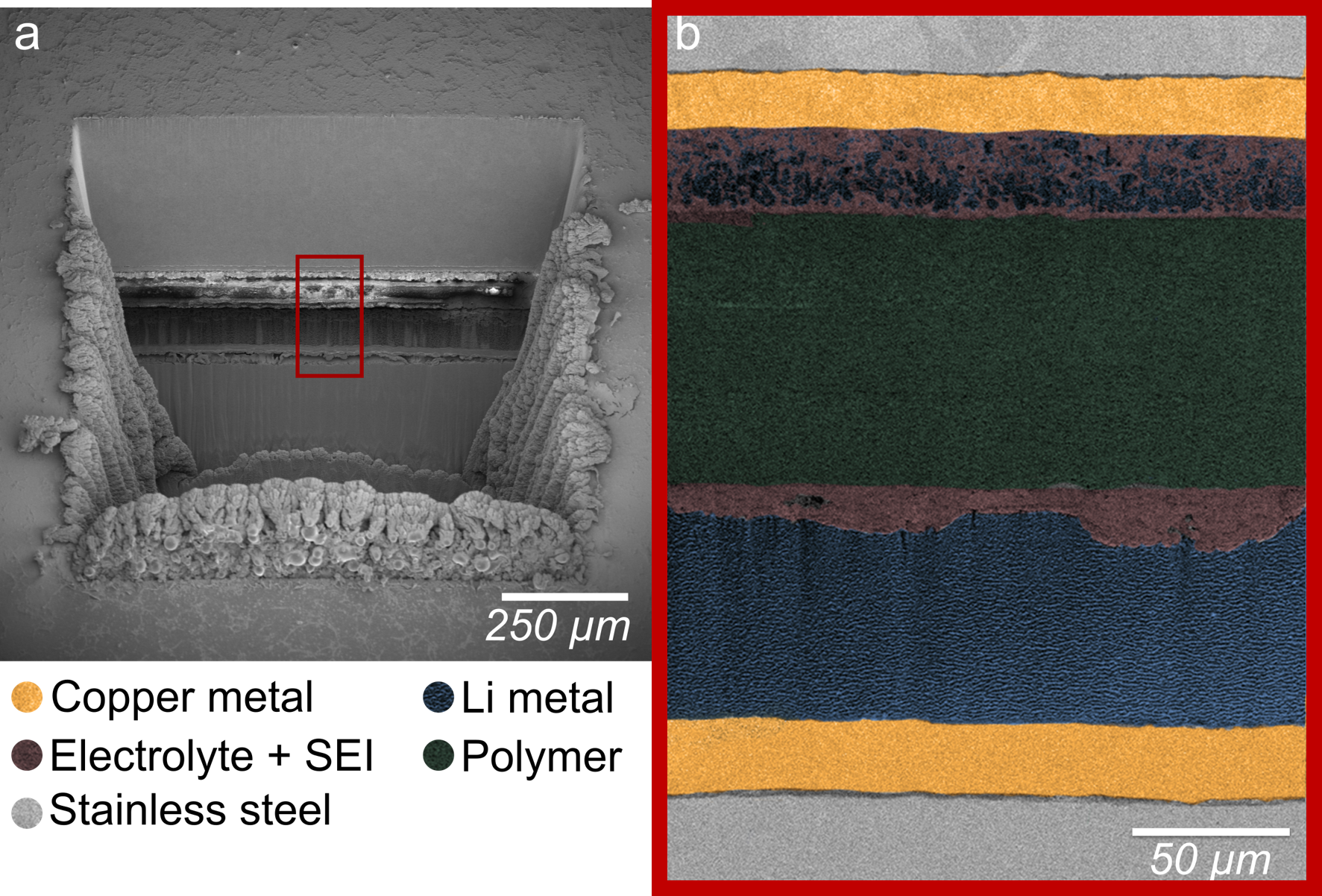The image size is (1322, 896).
Task: Click the thick dark green layer in panel b
Action: 986,350
